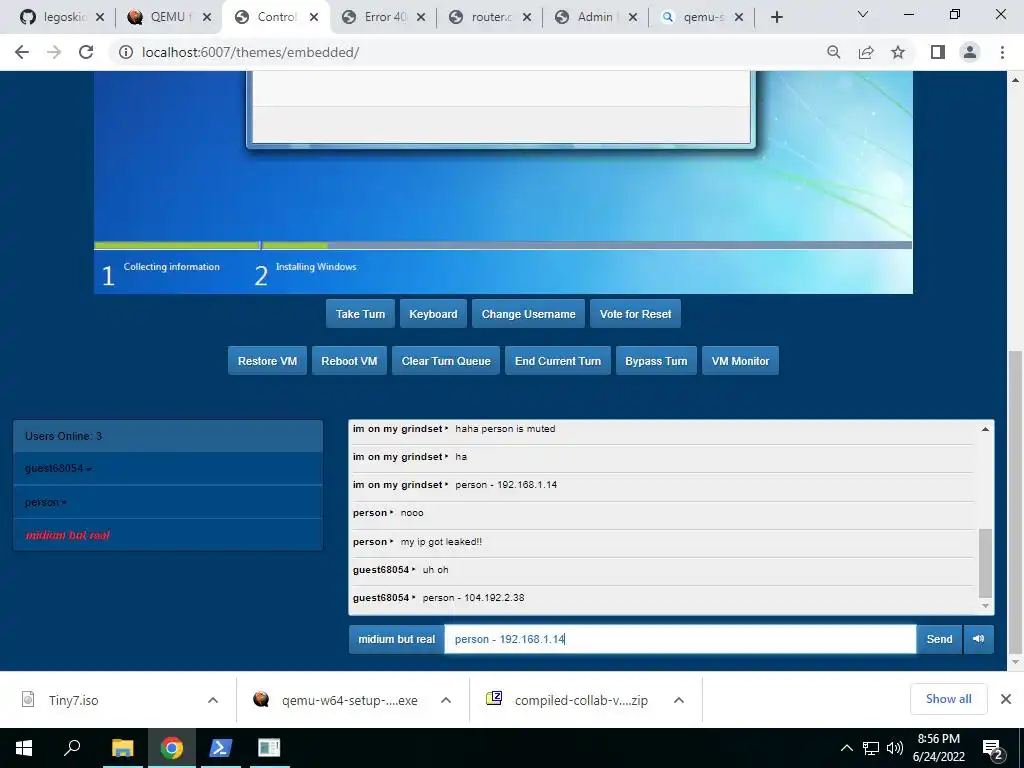Click the Tiny7.iso file icon in downloads

(x=28, y=699)
